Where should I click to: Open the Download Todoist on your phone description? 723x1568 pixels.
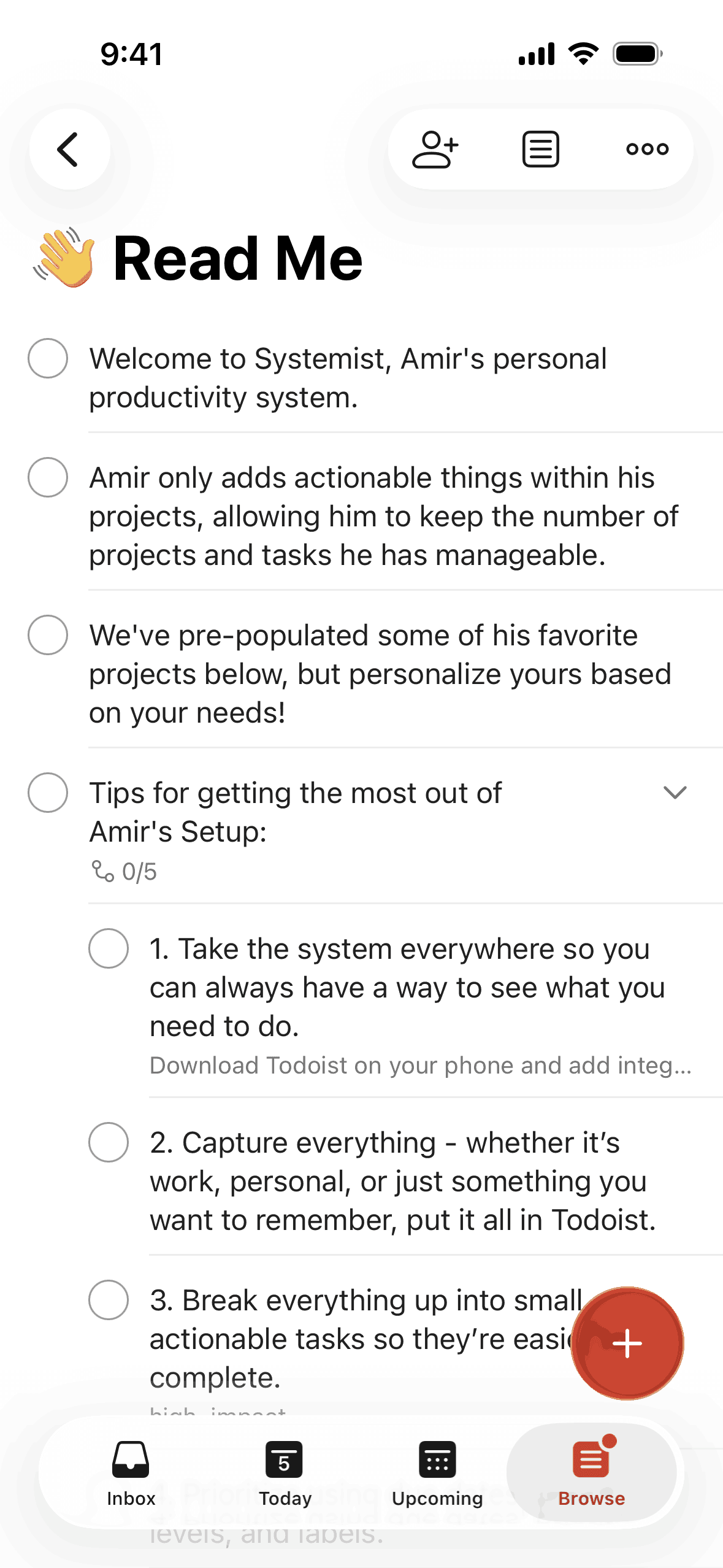click(x=421, y=1066)
